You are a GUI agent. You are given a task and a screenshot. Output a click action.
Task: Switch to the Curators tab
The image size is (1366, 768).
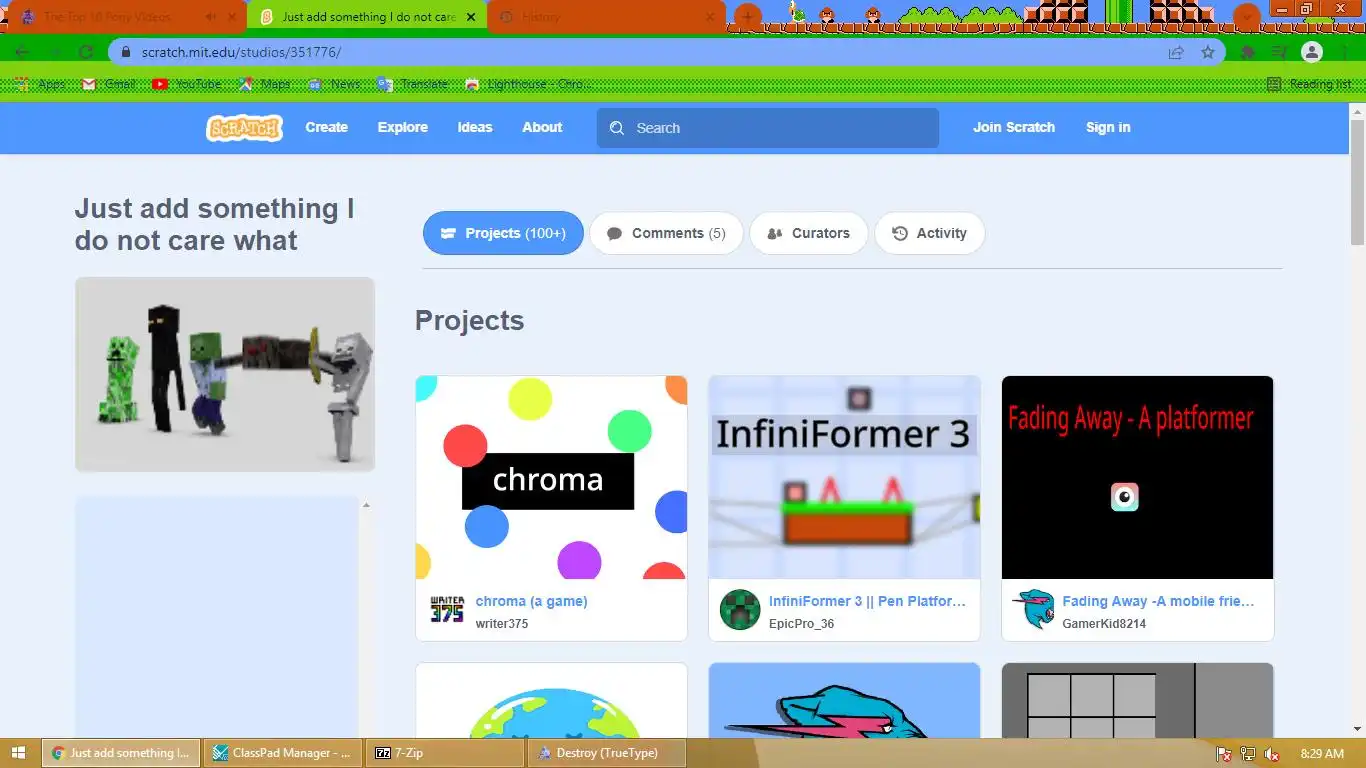(x=808, y=233)
